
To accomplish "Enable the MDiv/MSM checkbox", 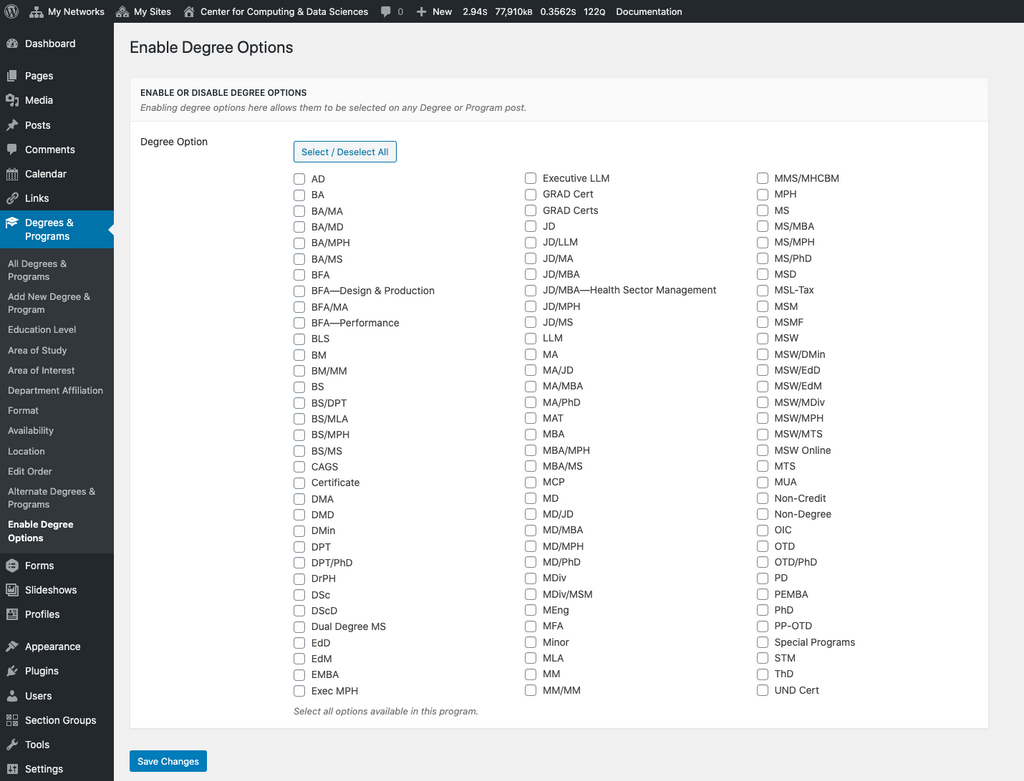I will (x=530, y=594).
